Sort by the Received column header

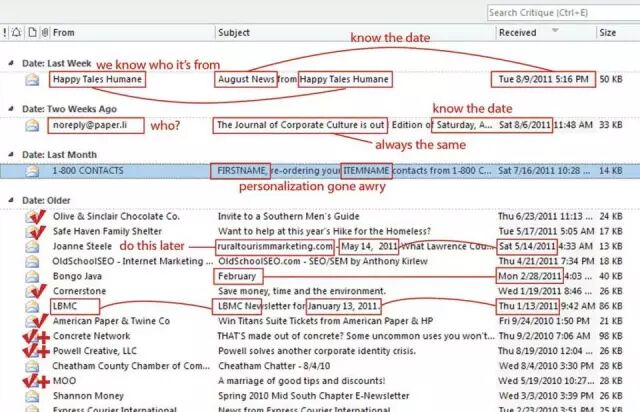pyautogui.click(x=518, y=33)
